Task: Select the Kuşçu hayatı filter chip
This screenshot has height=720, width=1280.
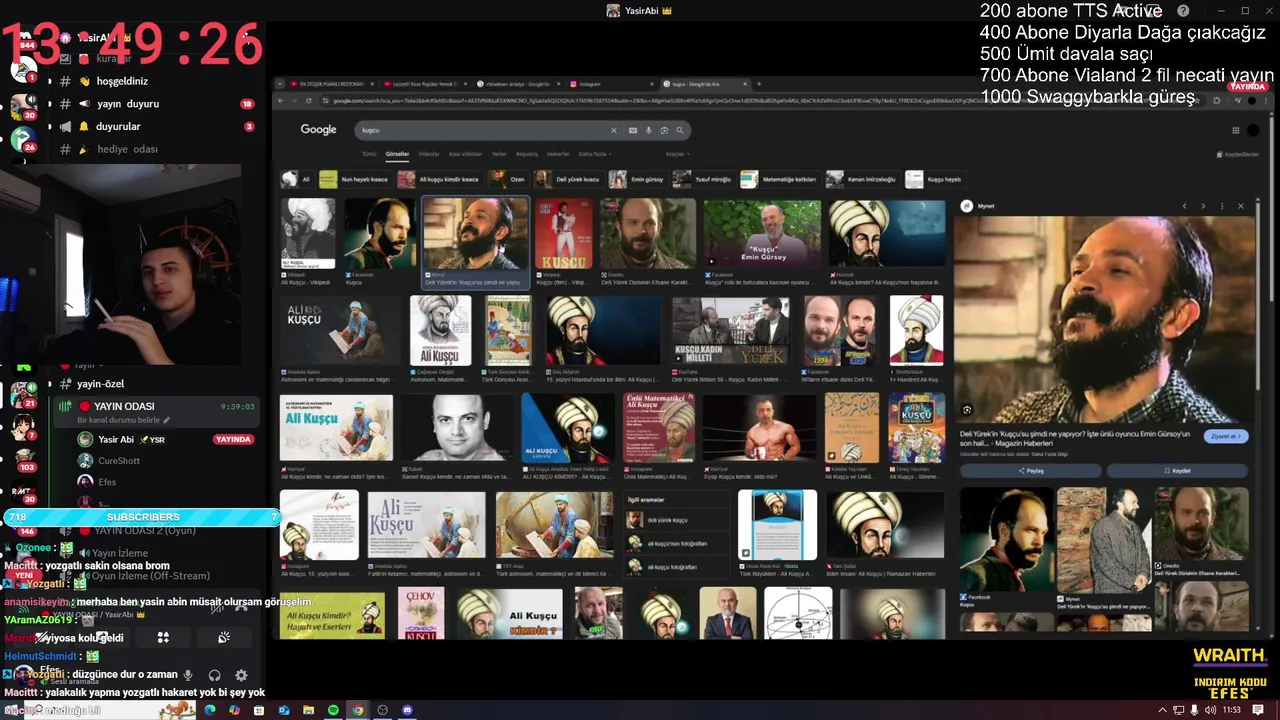Action: pos(934,179)
